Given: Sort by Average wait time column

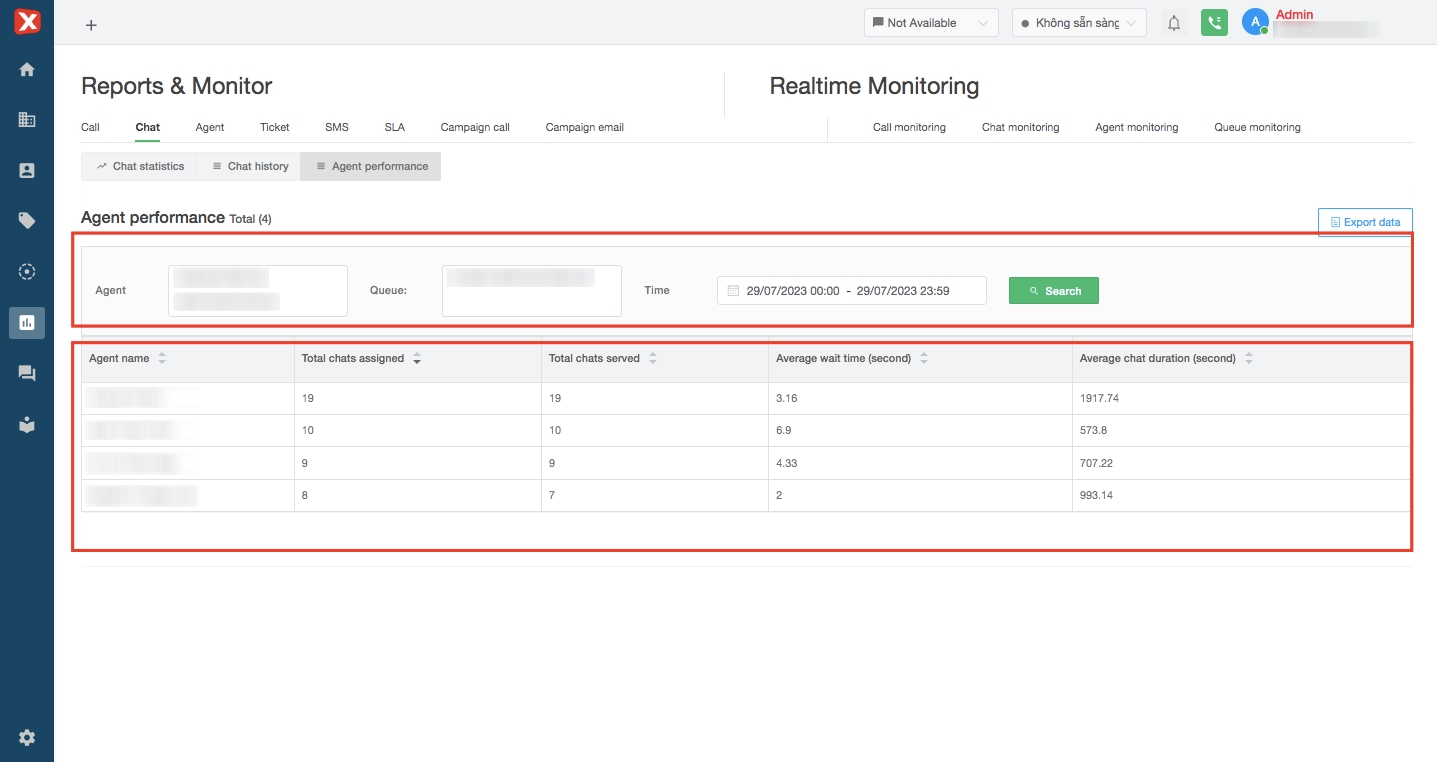Looking at the screenshot, I should click(923, 358).
